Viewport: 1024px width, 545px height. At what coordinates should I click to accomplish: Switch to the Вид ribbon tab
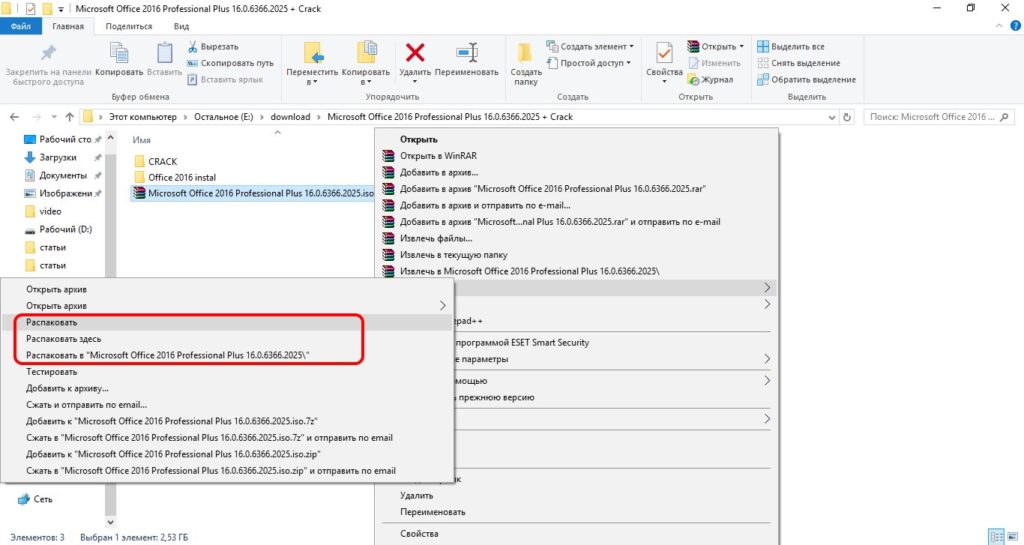[x=182, y=26]
